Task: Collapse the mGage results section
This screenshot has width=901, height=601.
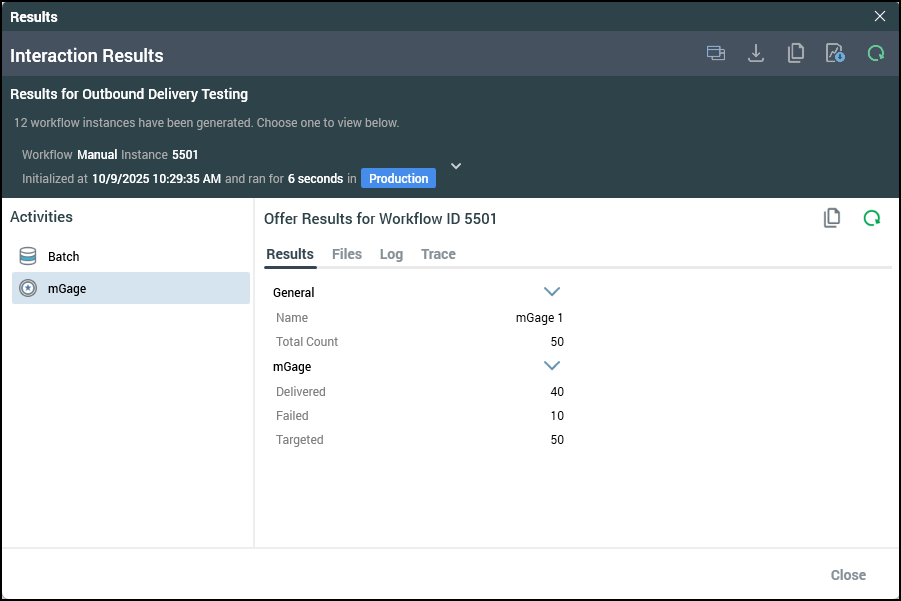Action: (x=551, y=366)
